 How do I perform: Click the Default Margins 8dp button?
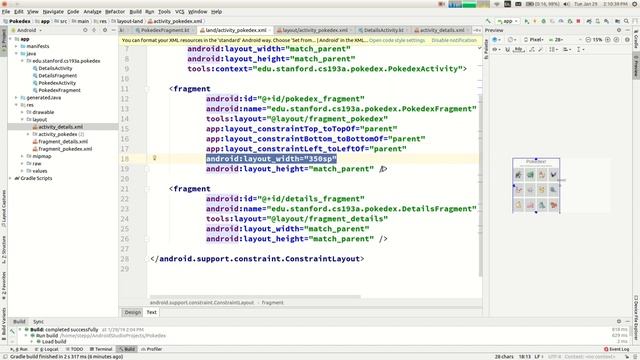point(518,49)
